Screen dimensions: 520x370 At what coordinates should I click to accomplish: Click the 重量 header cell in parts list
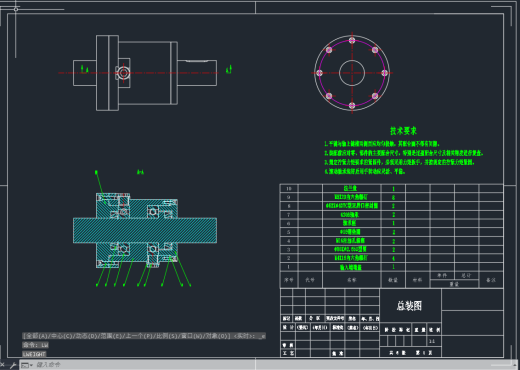tap(454, 284)
